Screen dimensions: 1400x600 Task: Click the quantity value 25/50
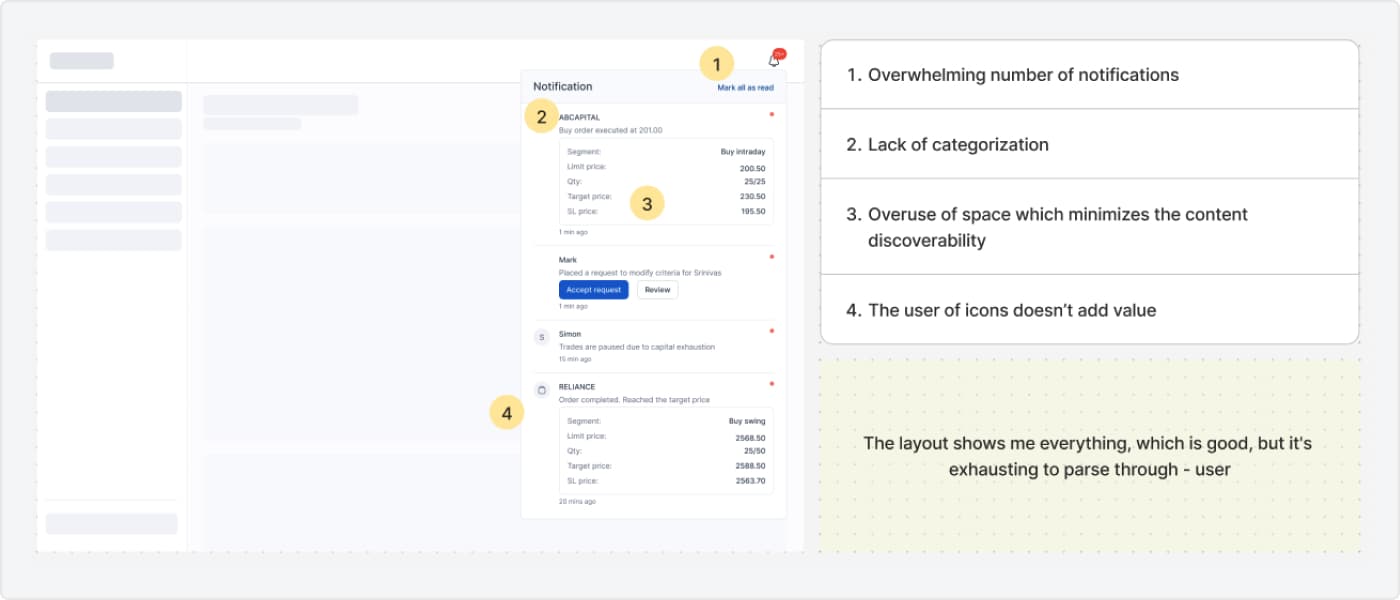coord(754,452)
